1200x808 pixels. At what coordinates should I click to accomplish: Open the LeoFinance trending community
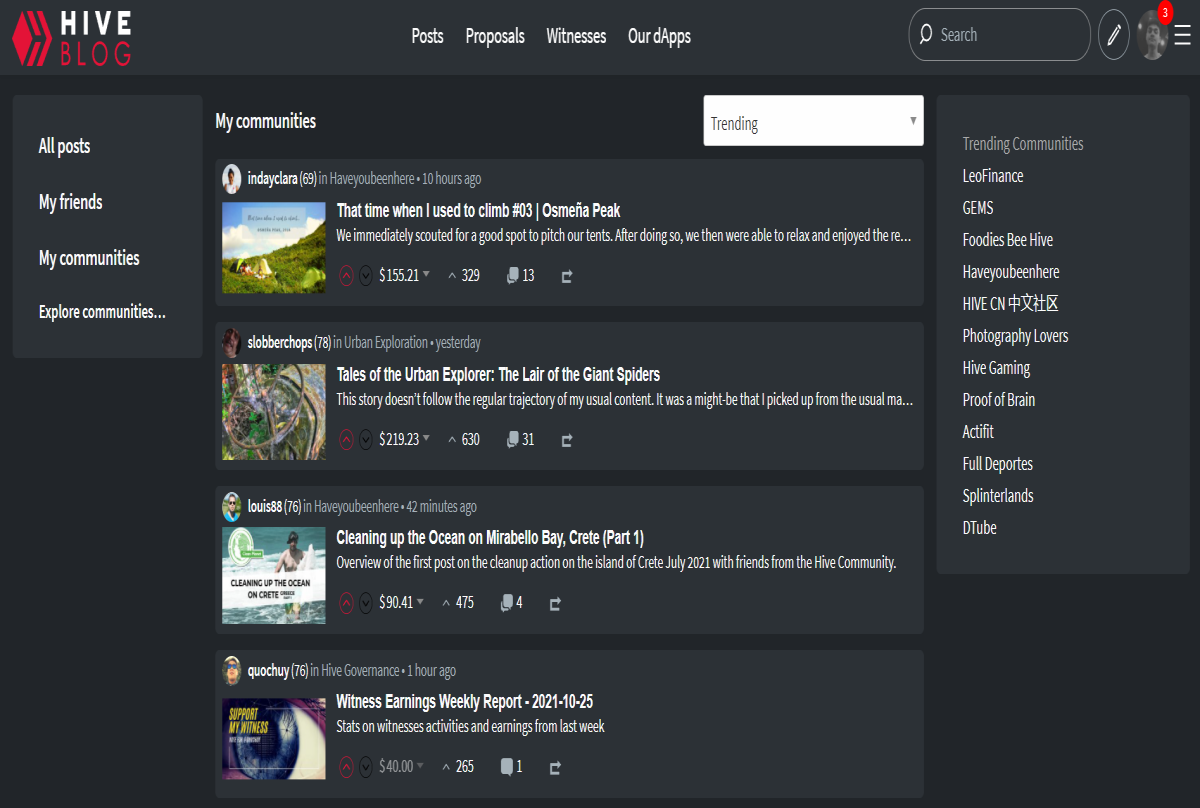(993, 176)
